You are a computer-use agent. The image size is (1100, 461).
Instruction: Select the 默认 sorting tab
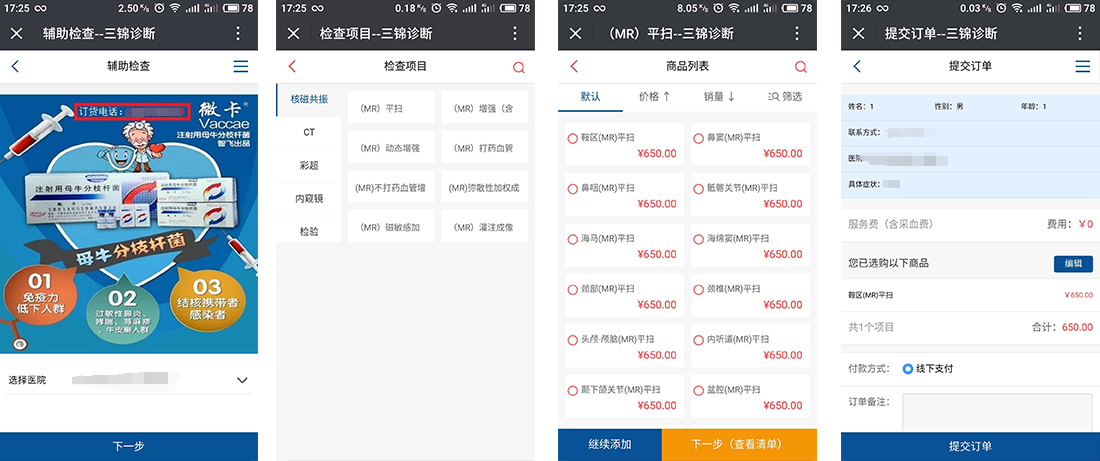click(x=590, y=97)
